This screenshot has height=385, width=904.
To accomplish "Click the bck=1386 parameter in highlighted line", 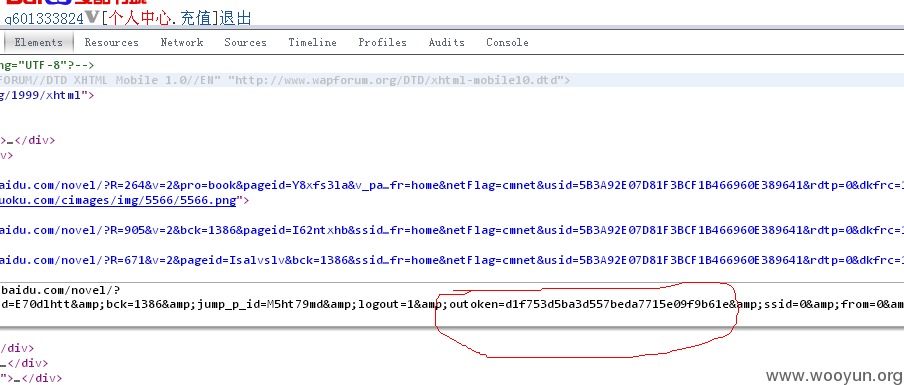I will (x=134, y=304).
